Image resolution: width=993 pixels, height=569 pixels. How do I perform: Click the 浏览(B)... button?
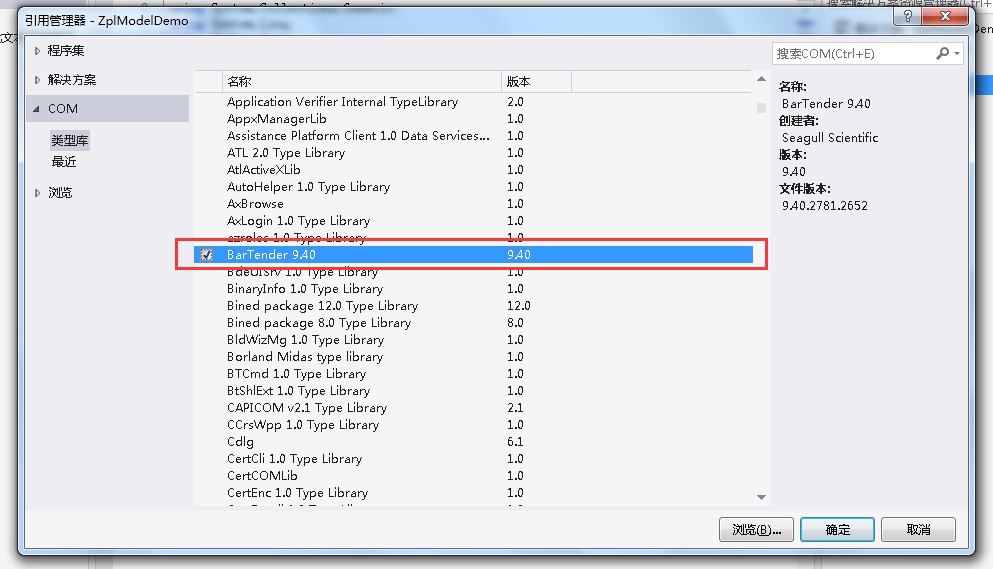pyautogui.click(x=756, y=530)
